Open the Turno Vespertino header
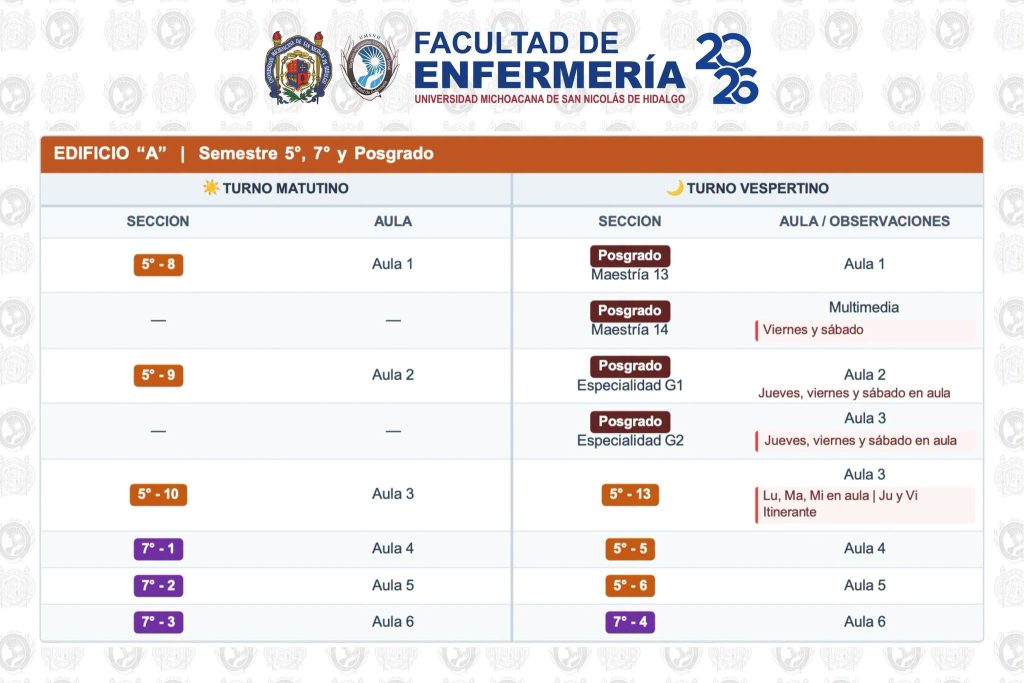The height and width of the screenshot is (683, 1024). pyautogui.click(x=748, y=189)
